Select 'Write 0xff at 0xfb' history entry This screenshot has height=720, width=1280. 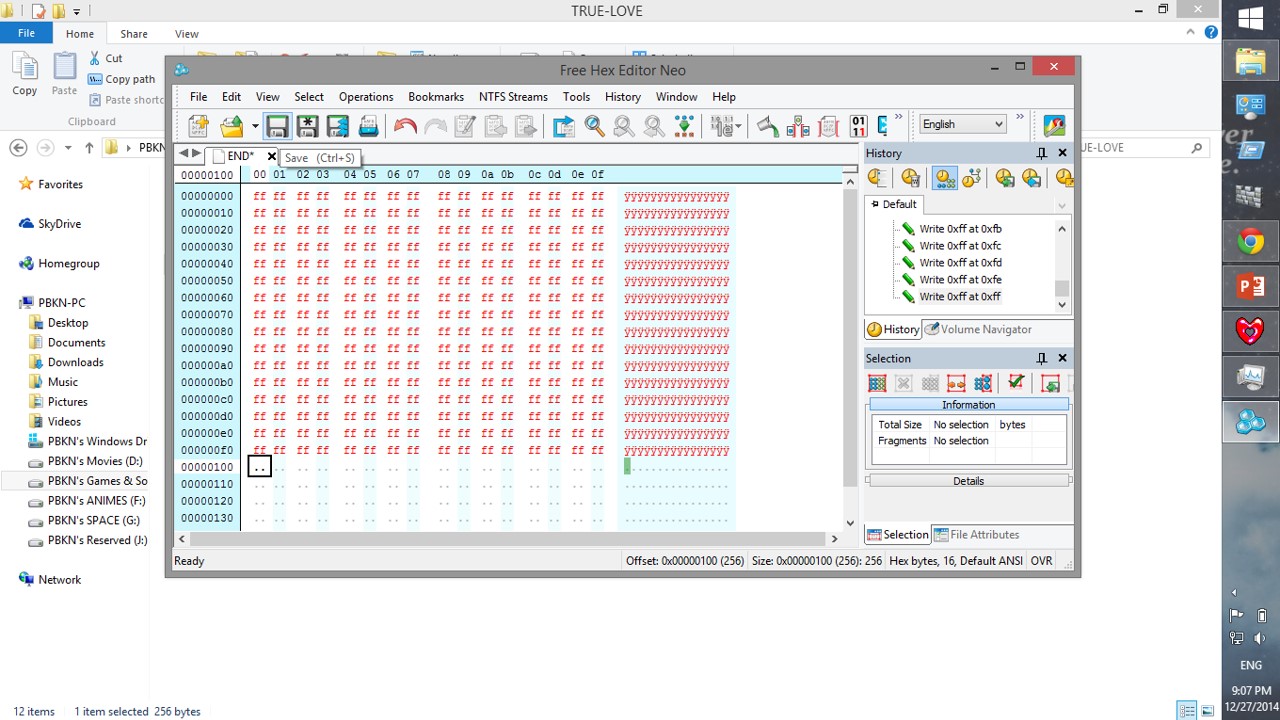click(959, 229)
